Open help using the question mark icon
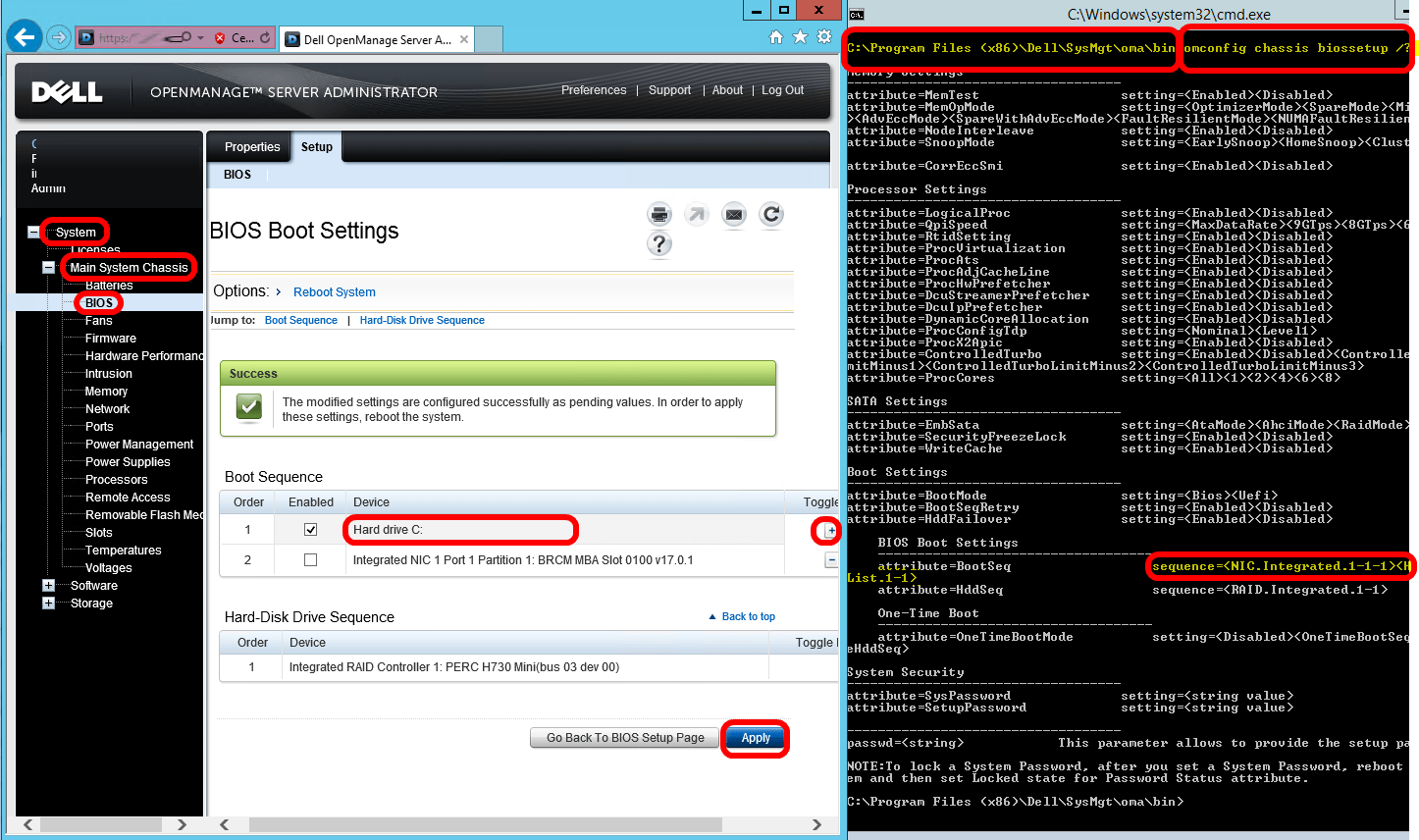1419x840 pixels. 659,244
